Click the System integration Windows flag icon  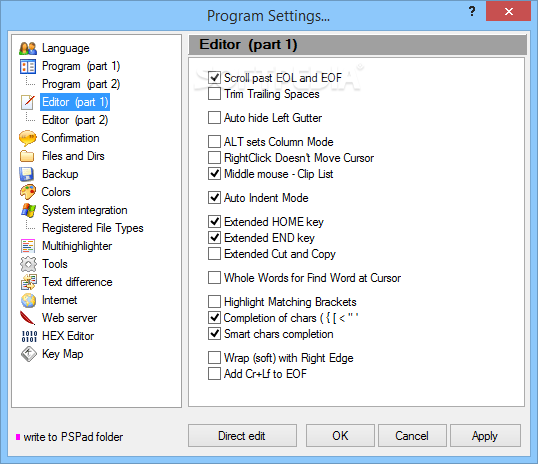tap(28, 210)
